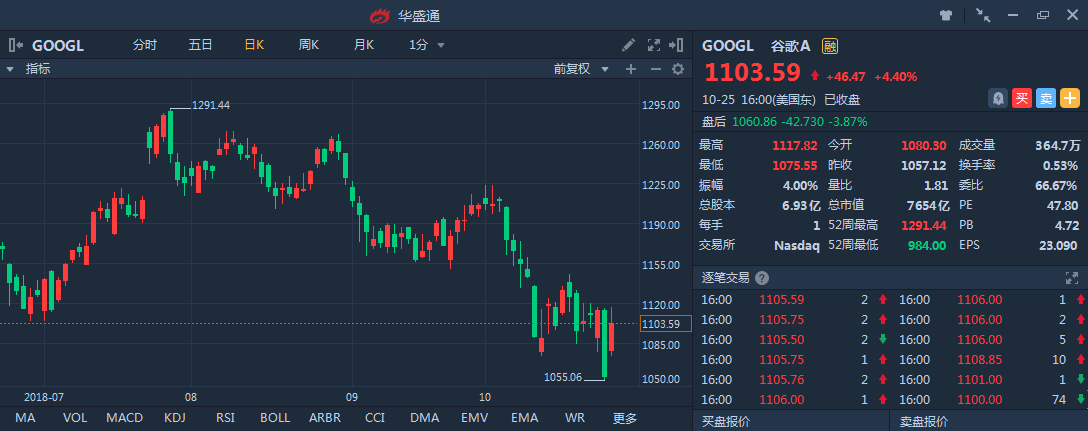Select the BOLL indicator
Image resolution: width=1088 pixels, height=431 pixels.
275,418
